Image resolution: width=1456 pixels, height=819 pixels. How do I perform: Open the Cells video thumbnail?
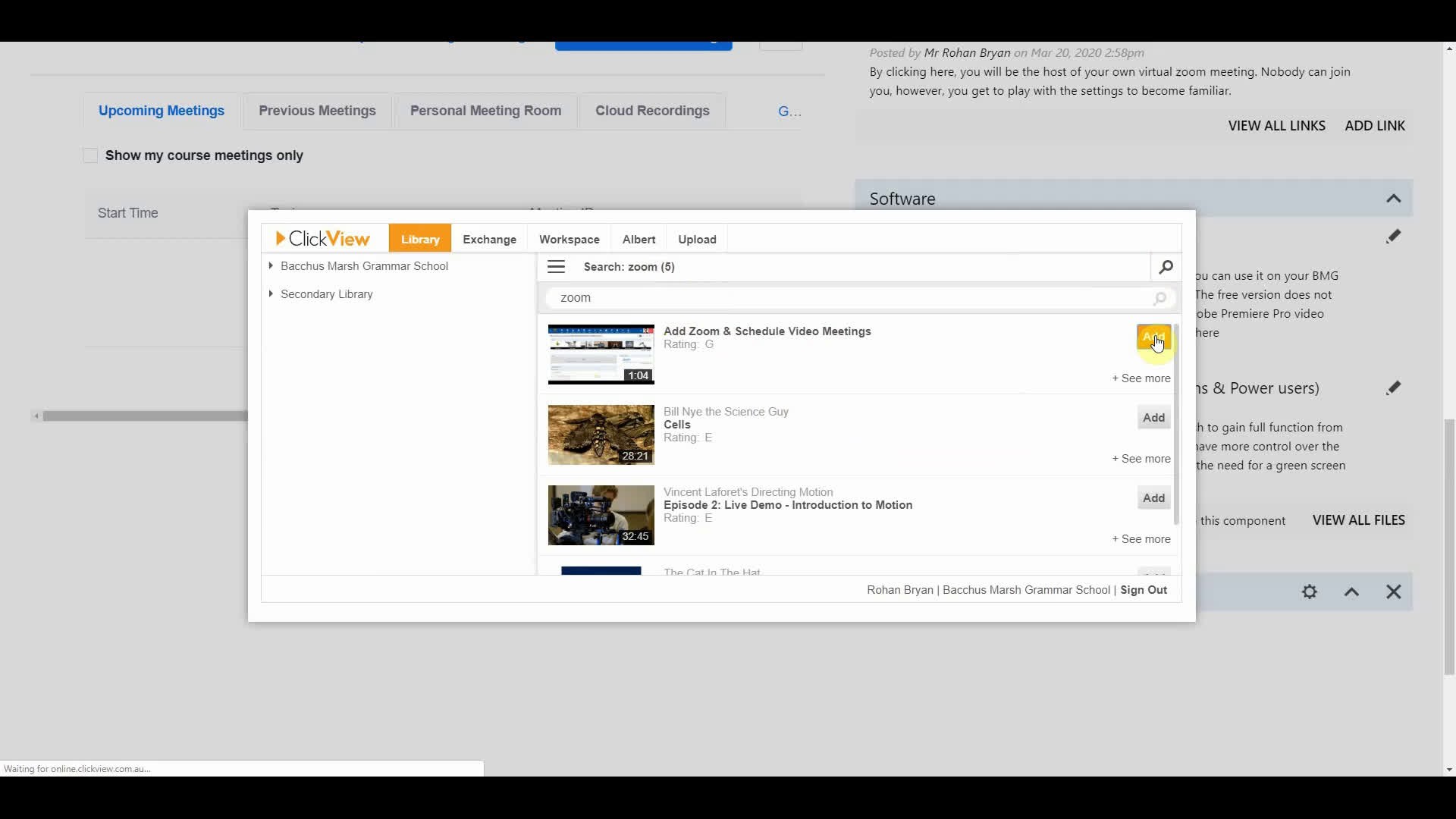(601, 435)
